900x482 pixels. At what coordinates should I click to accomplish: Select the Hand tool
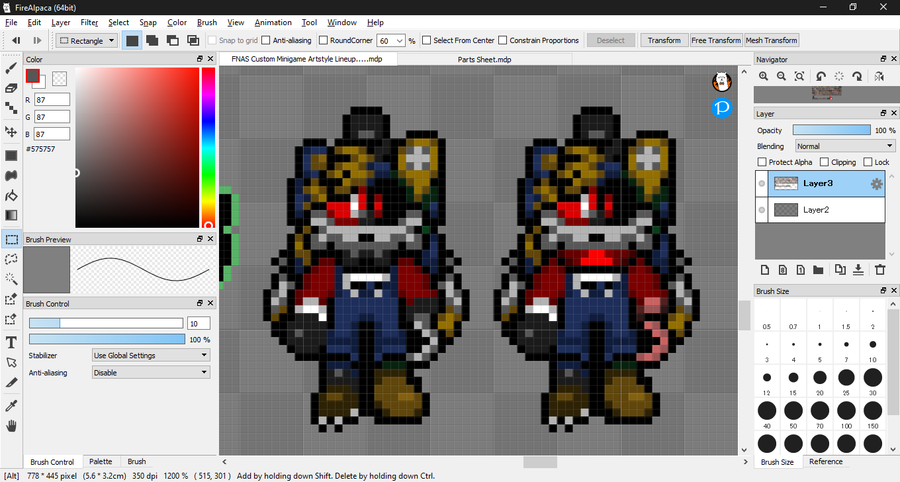11,426
